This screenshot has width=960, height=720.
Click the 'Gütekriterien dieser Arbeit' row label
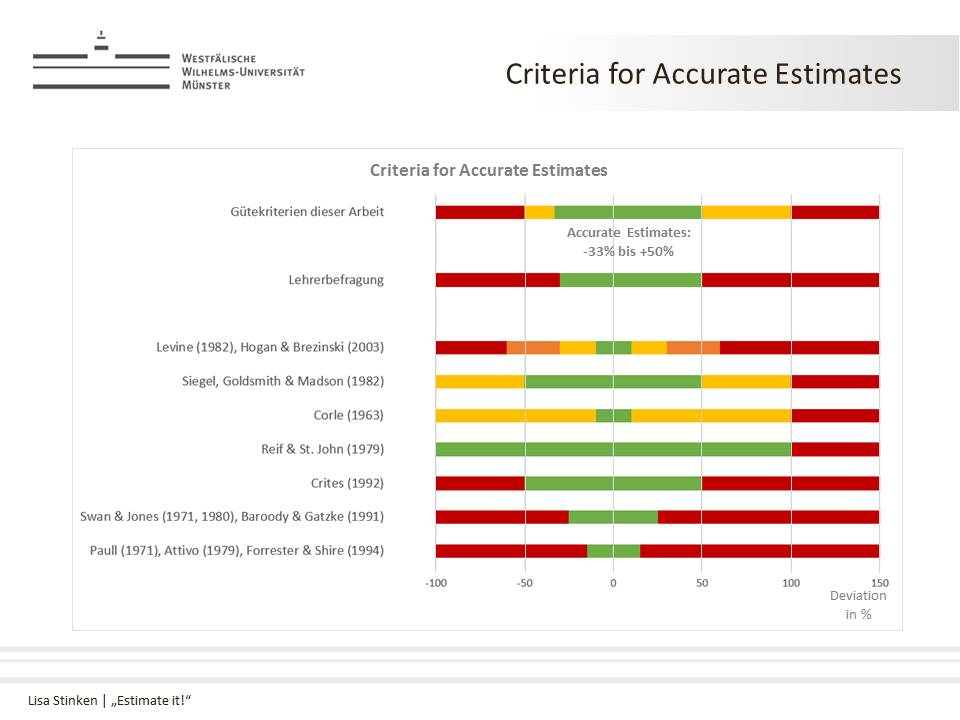click(x=306, y=212)
